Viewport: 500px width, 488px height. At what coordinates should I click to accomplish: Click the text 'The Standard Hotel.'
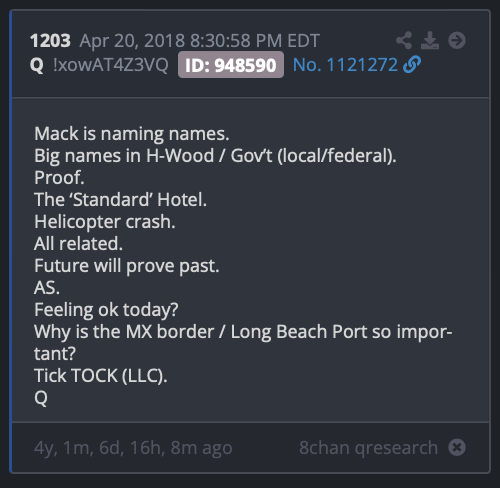tap(120, 200)
